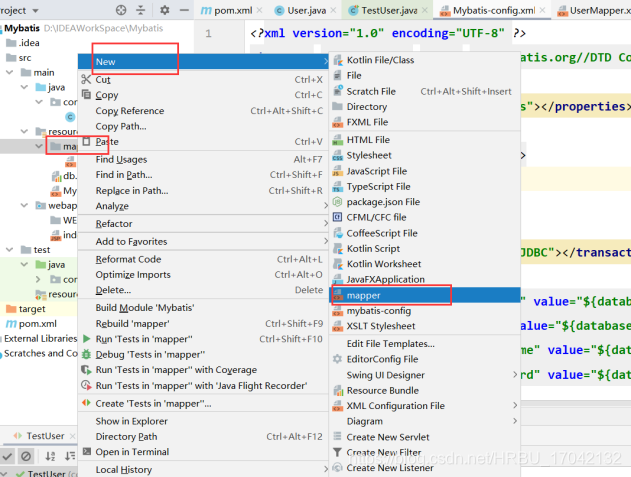Switch to the pom.xml editor tab
The image size is (631, 477).
click(x=231, y=10)
